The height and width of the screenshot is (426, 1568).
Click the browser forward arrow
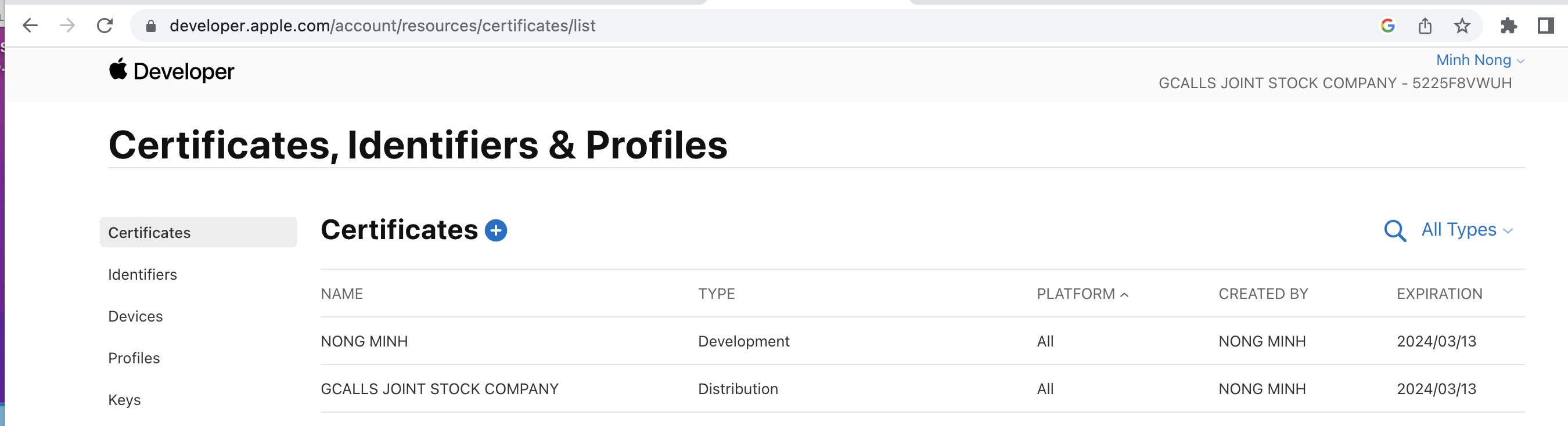[67, 26]
